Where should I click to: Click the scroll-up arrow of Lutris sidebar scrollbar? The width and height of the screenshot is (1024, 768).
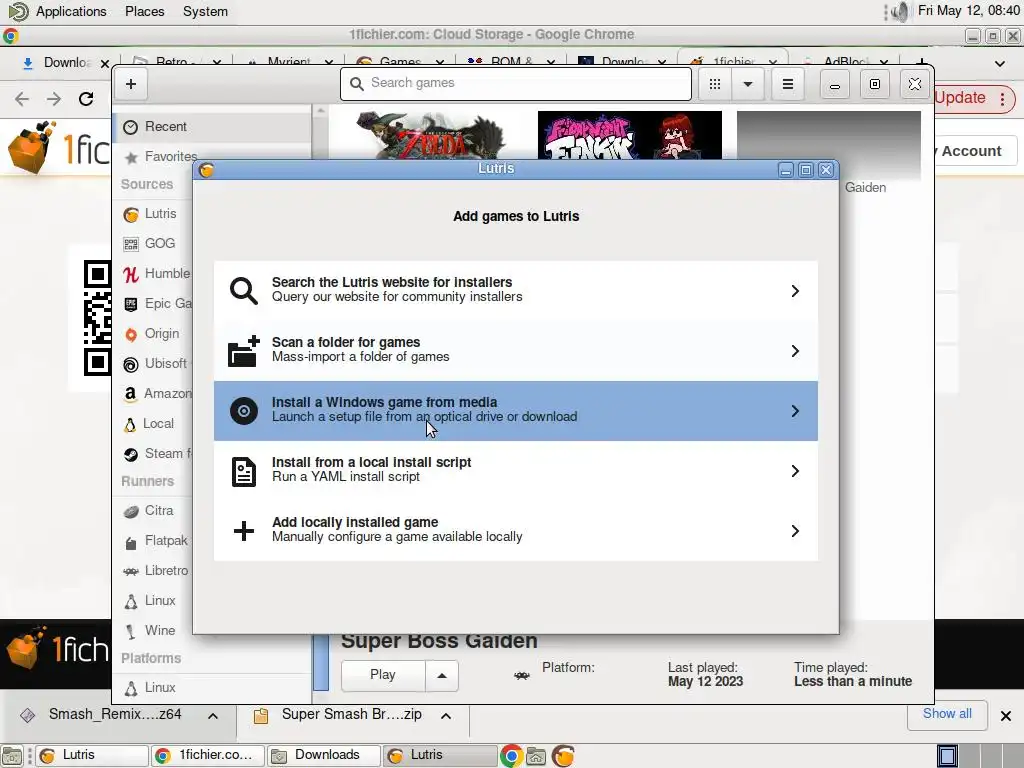320,111
